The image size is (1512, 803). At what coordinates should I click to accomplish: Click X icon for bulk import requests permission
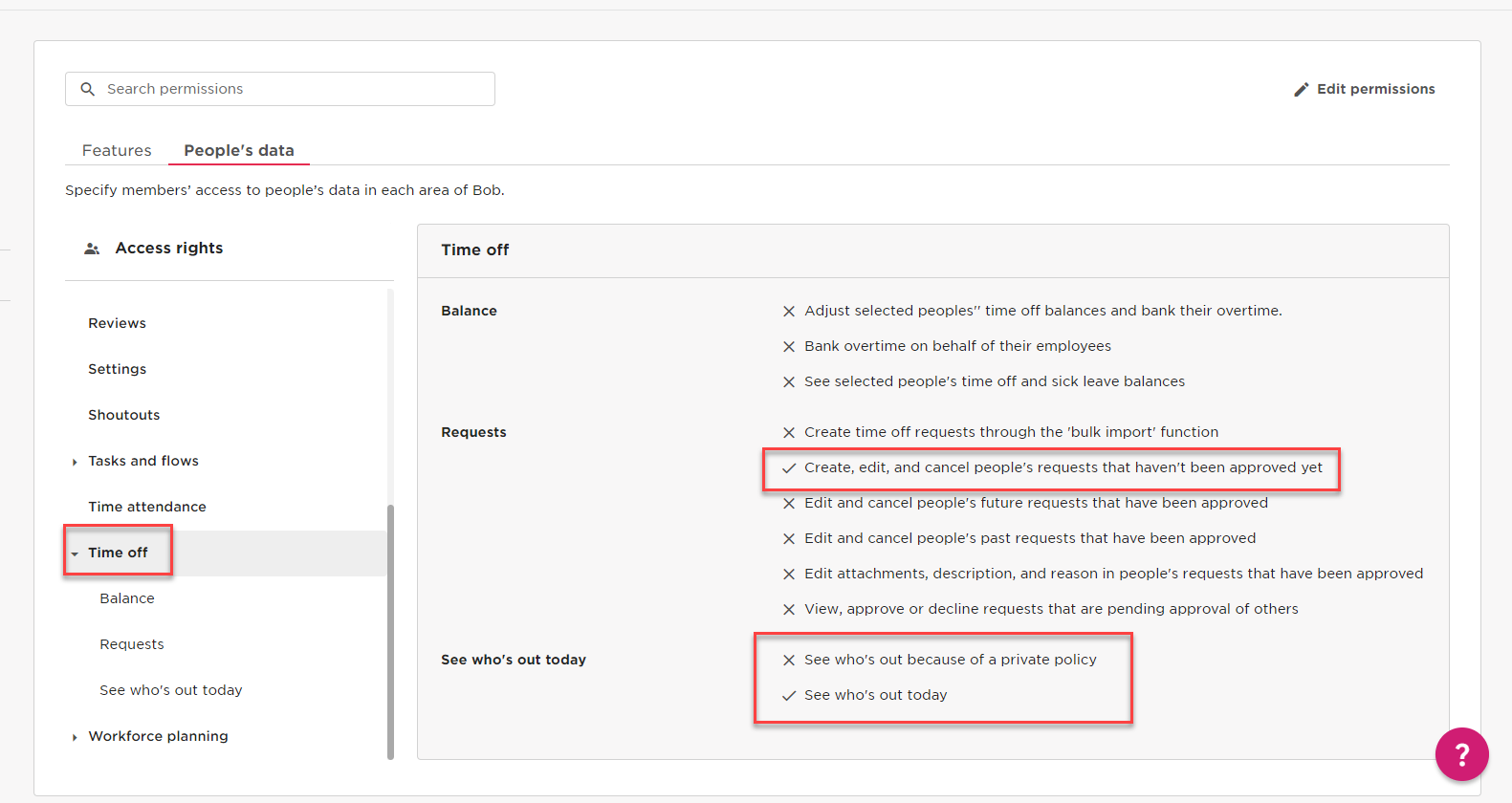click(789, 433)
